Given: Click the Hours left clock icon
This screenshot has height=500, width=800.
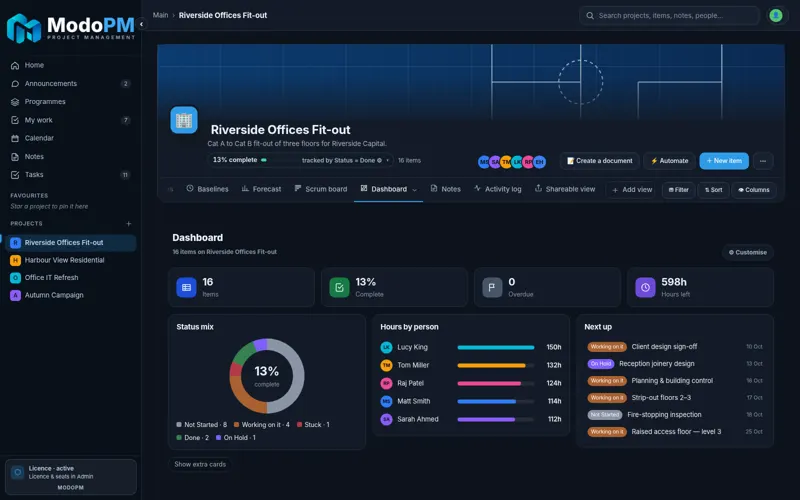Looking at the screenshot, I should pyautogui.click(x=645, y=288).
